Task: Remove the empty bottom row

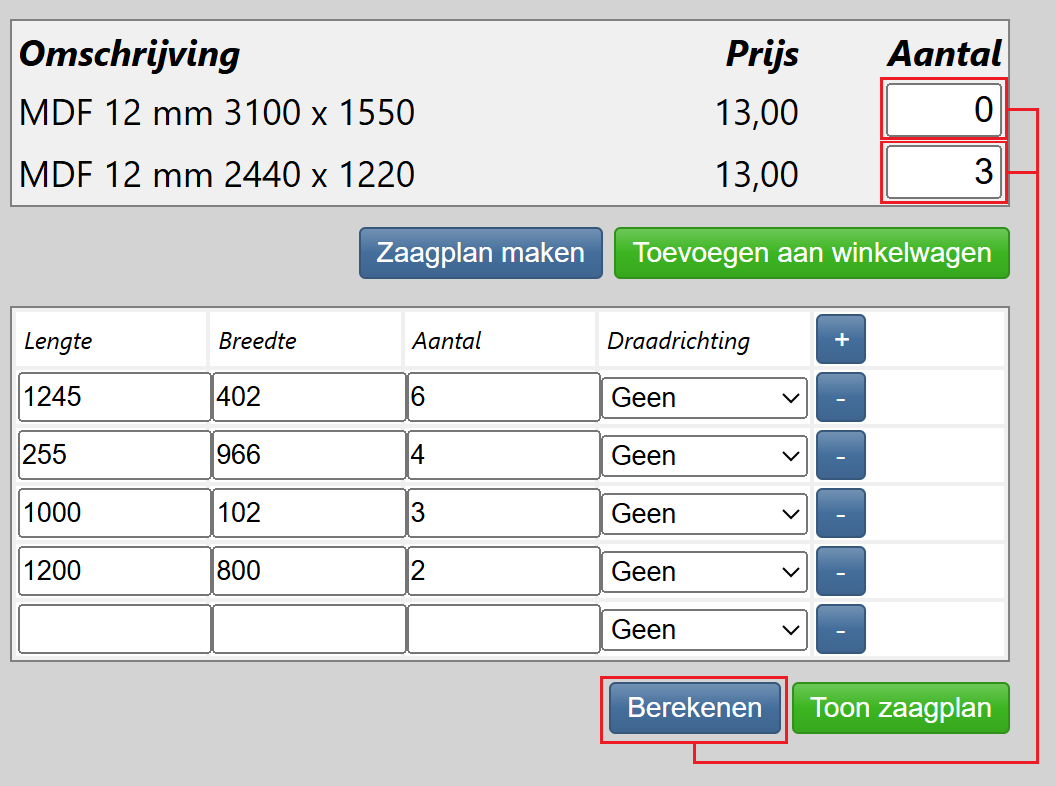Action: (x=840, y=629)
